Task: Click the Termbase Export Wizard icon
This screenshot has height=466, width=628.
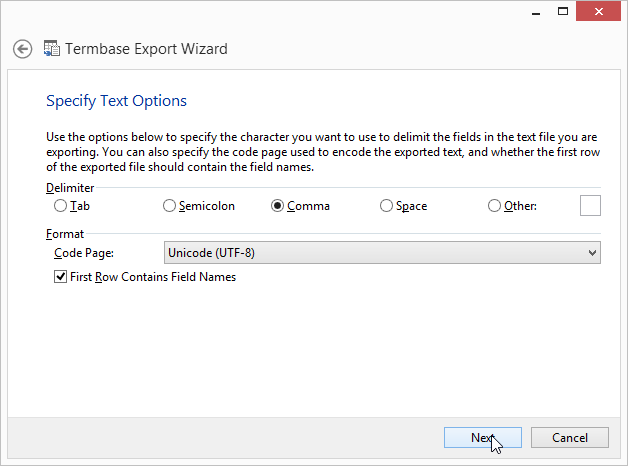Action: tap(52, 48)
